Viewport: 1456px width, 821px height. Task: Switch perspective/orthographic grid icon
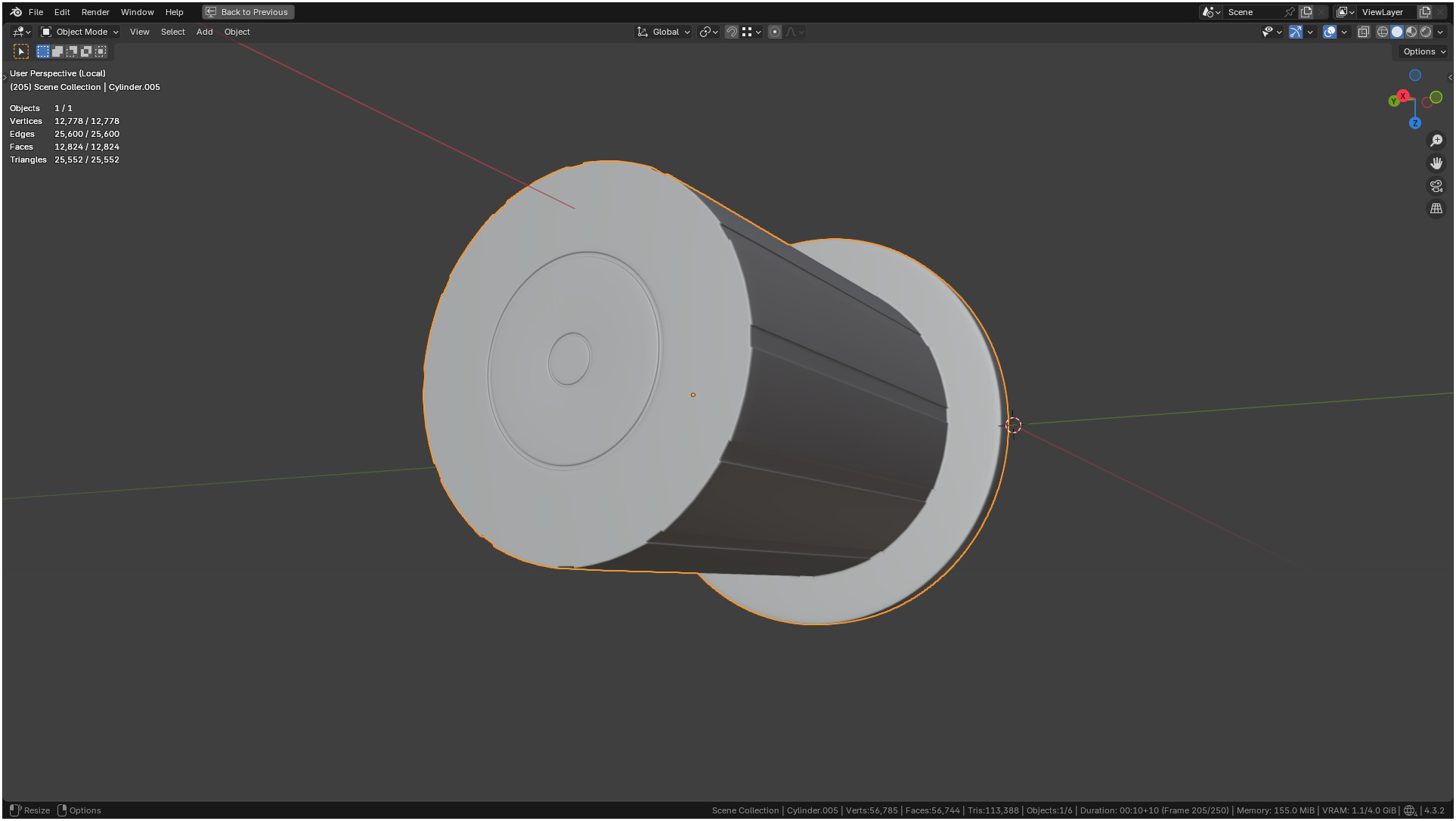1436,209
